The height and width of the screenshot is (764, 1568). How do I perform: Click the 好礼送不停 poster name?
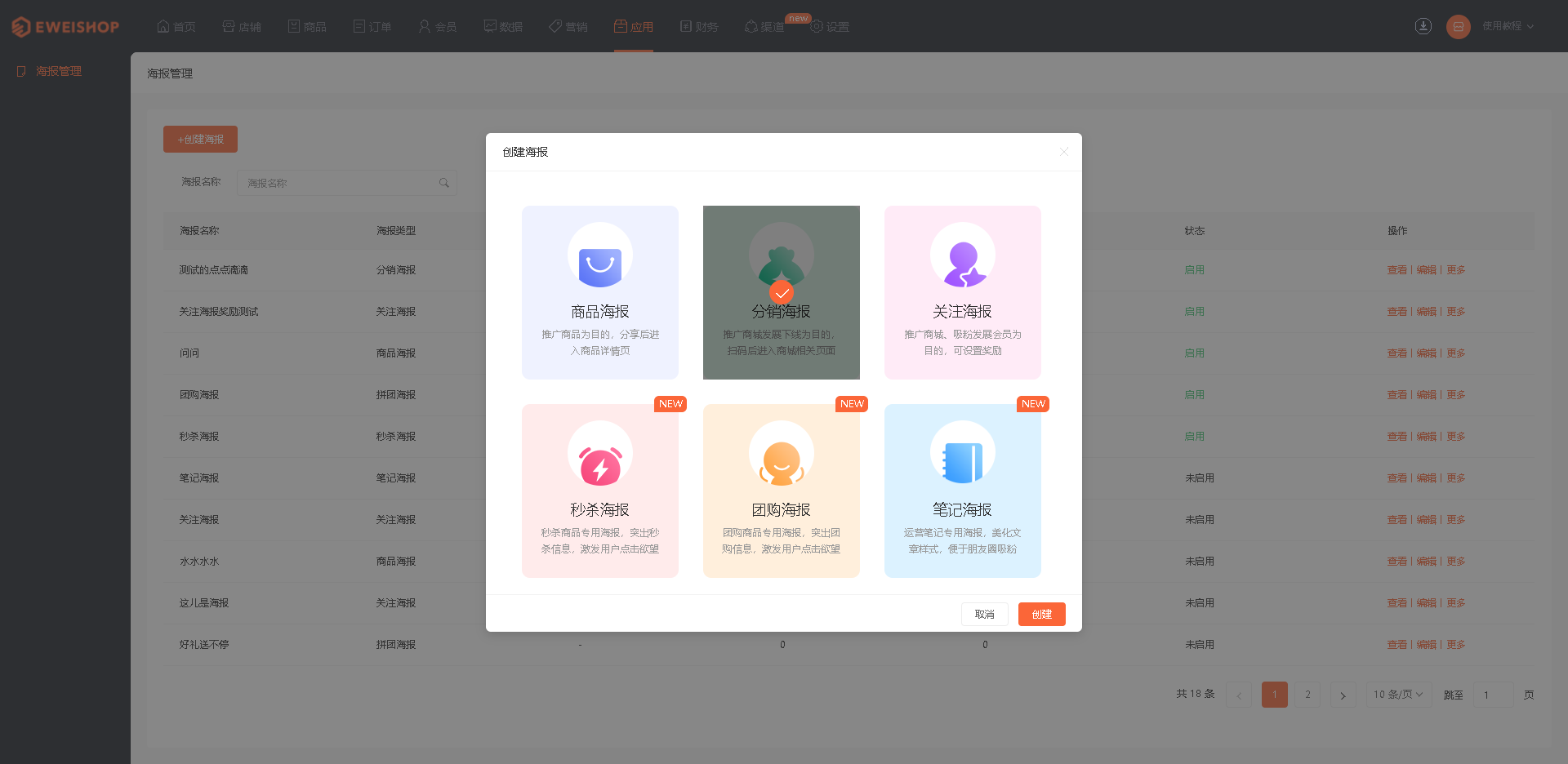click(204, 645)
